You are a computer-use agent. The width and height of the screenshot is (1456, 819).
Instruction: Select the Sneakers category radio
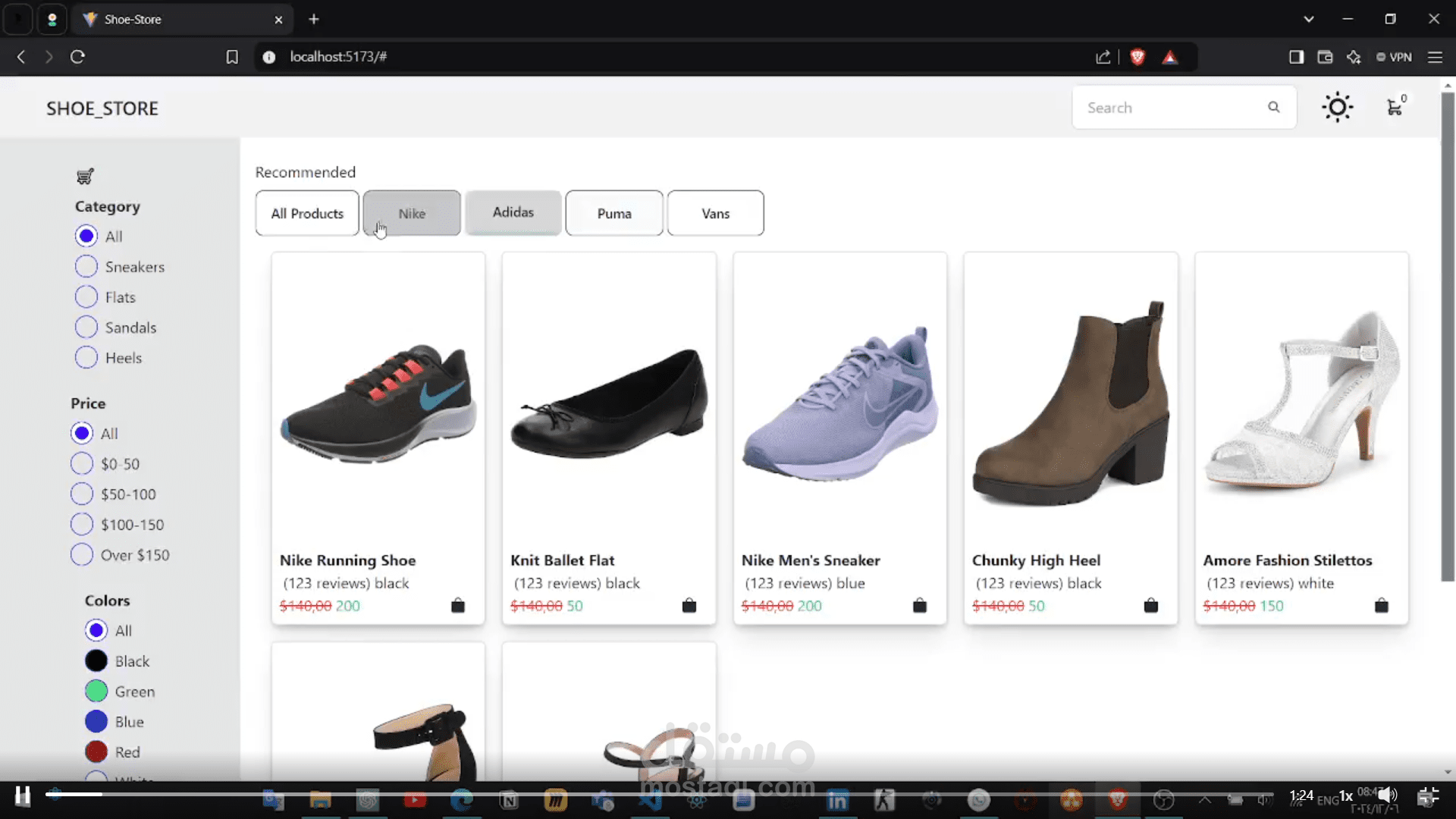86,266
